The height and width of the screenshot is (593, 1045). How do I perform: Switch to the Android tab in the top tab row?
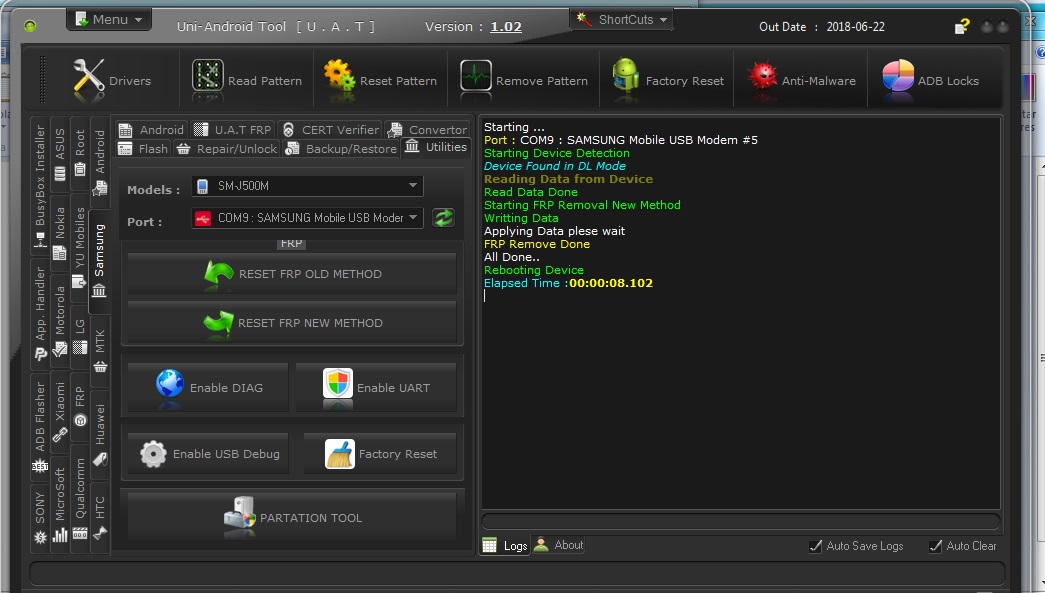tap(152, 129)
